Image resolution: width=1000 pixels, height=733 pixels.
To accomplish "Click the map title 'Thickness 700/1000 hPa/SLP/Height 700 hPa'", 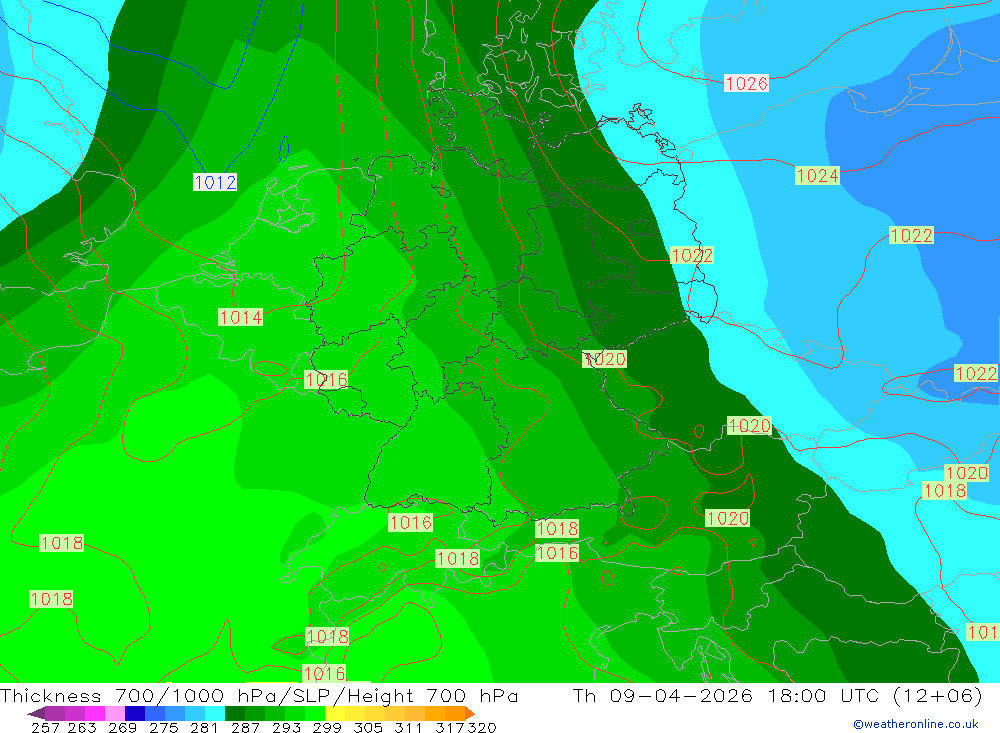I will (x=259, y=695).
